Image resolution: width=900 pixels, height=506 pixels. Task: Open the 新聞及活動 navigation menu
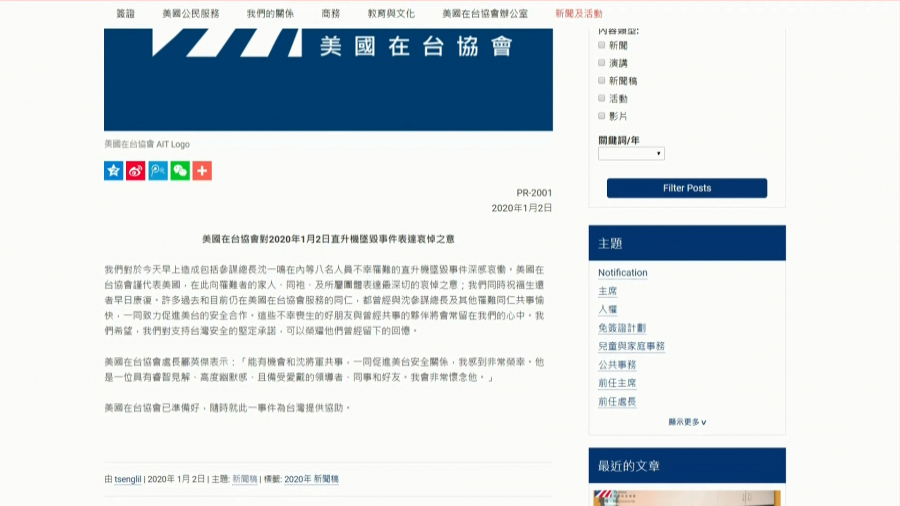[579, 13]
